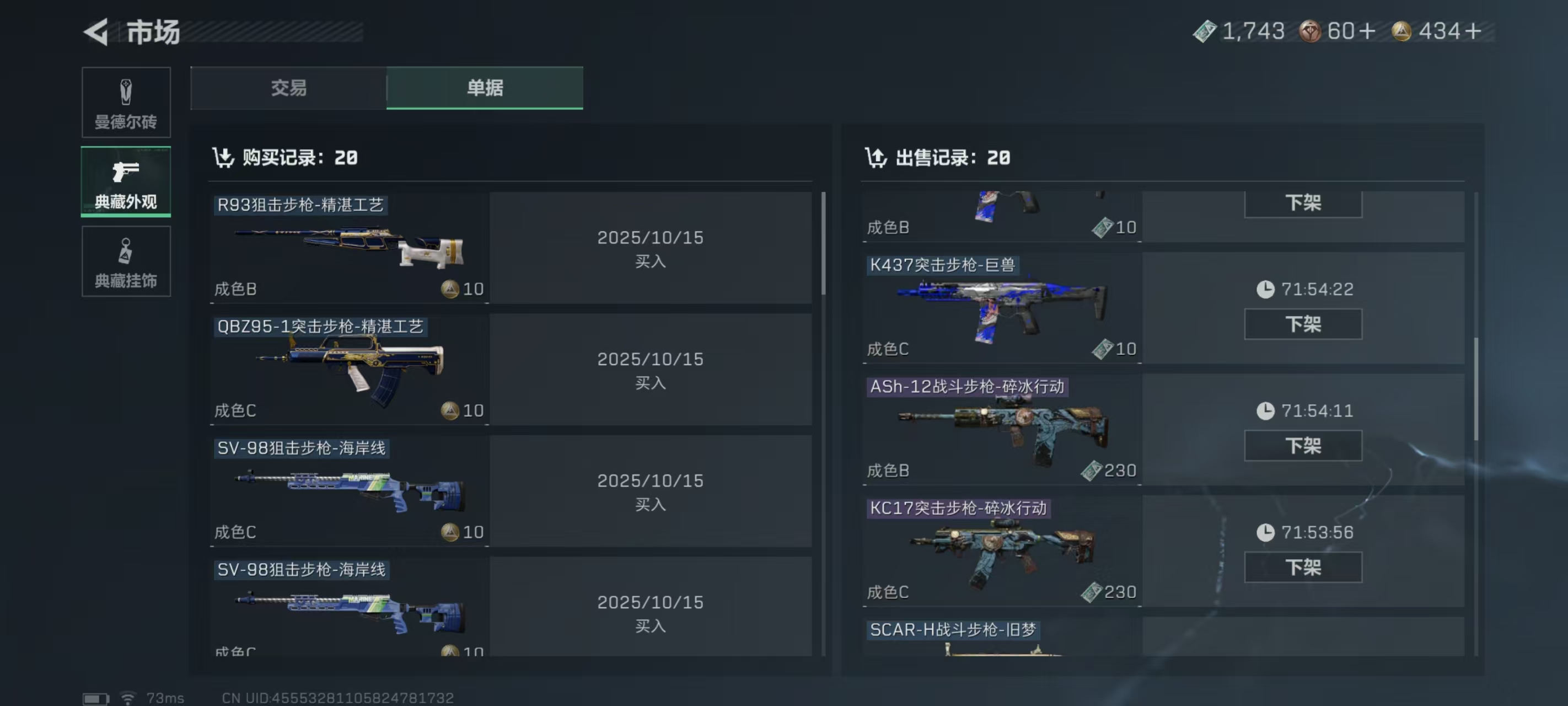Open the 典藏挂饰 charm category
This screenshot has height=706, width=1568.
(126, 261)
